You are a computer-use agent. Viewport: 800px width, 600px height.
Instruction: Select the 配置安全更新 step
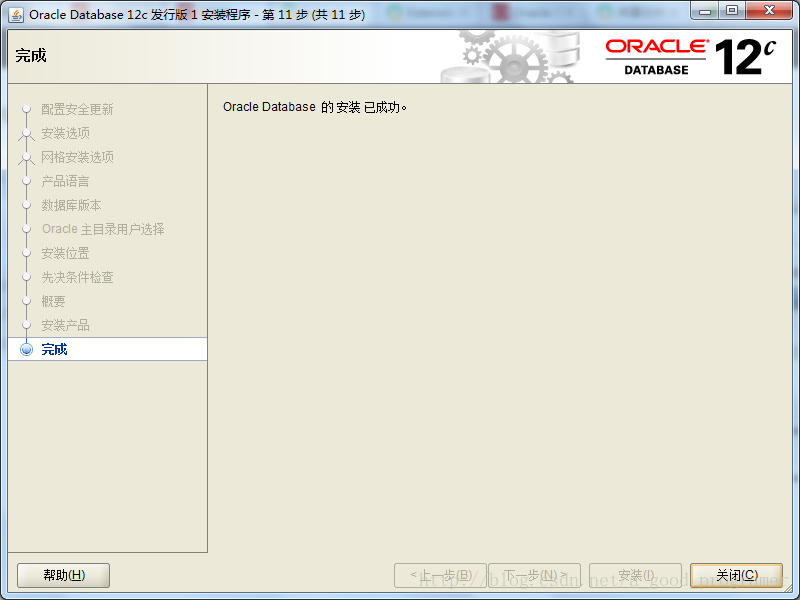pyautogui.click(x=77, y=109)
